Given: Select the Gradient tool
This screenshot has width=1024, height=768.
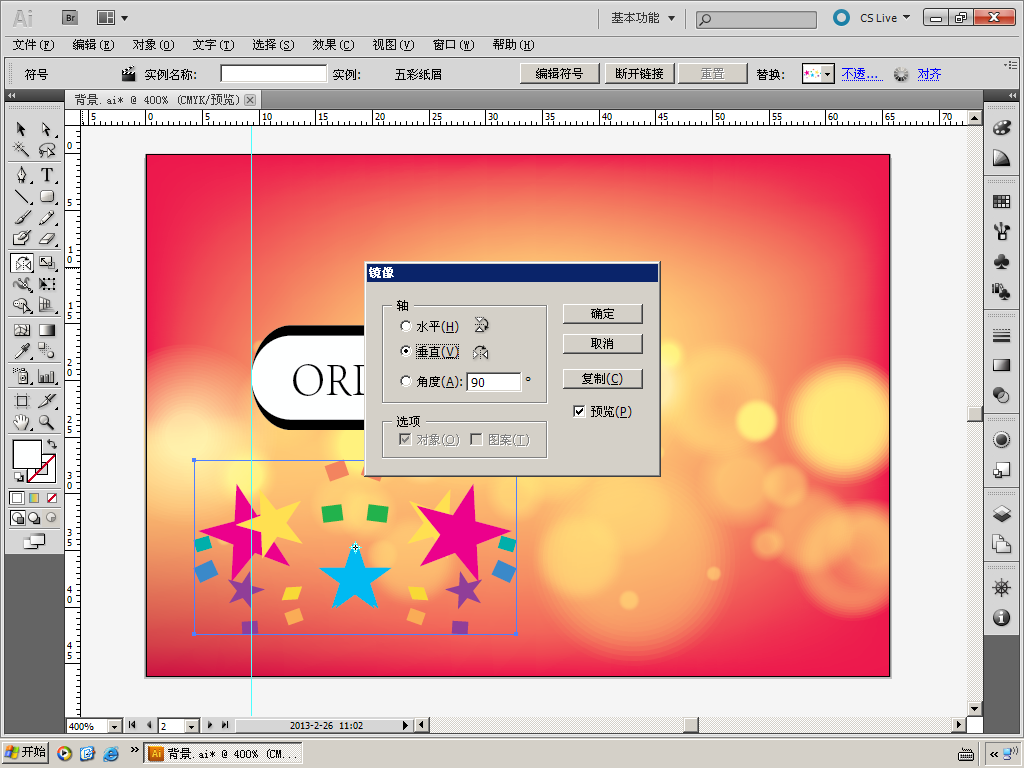Looking at the screenshot, I should coord(46,330).
